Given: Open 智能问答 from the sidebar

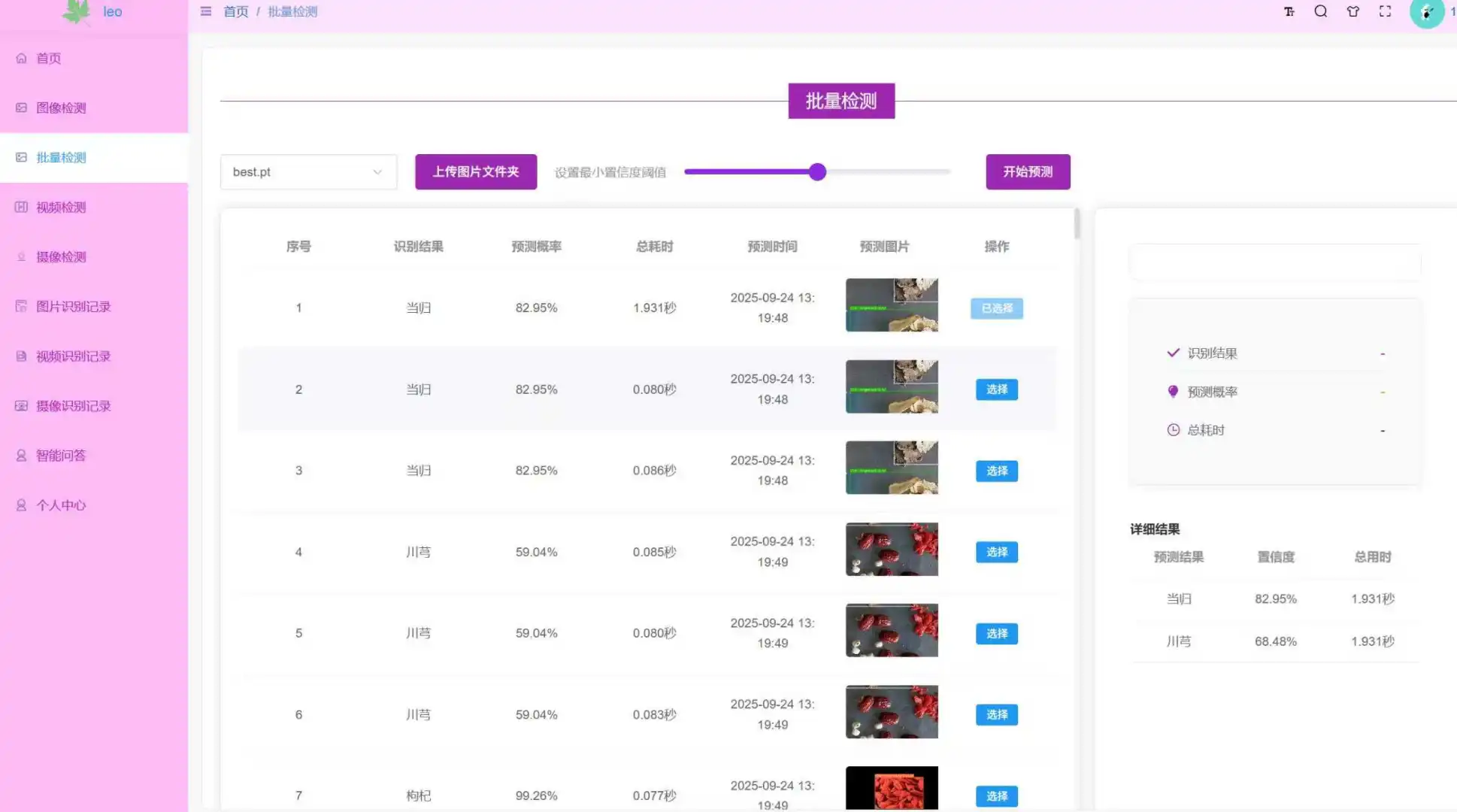Looking at the screenshot, I should (x=60, y=455).
